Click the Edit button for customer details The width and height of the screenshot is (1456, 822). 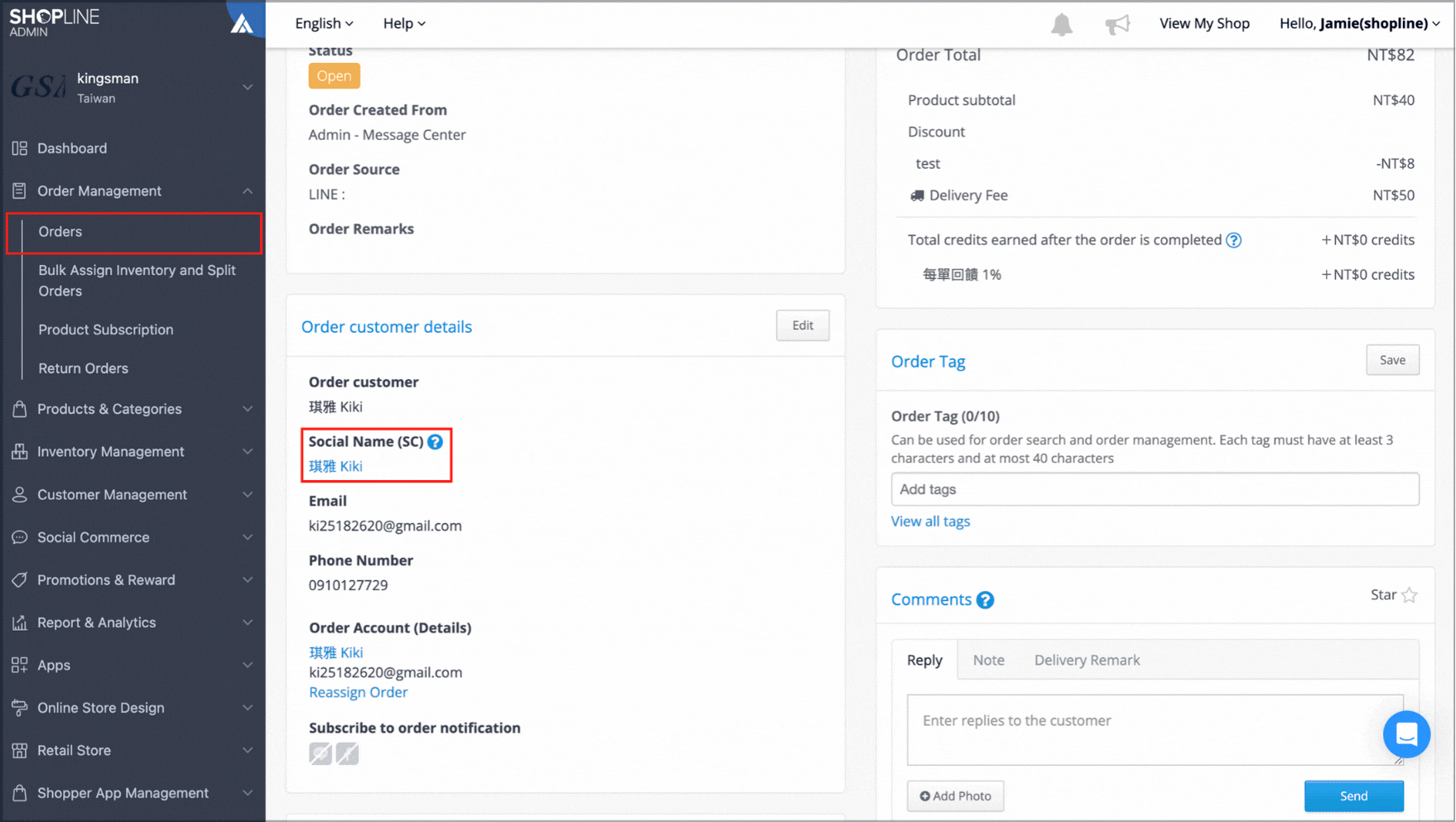point(802,325)
